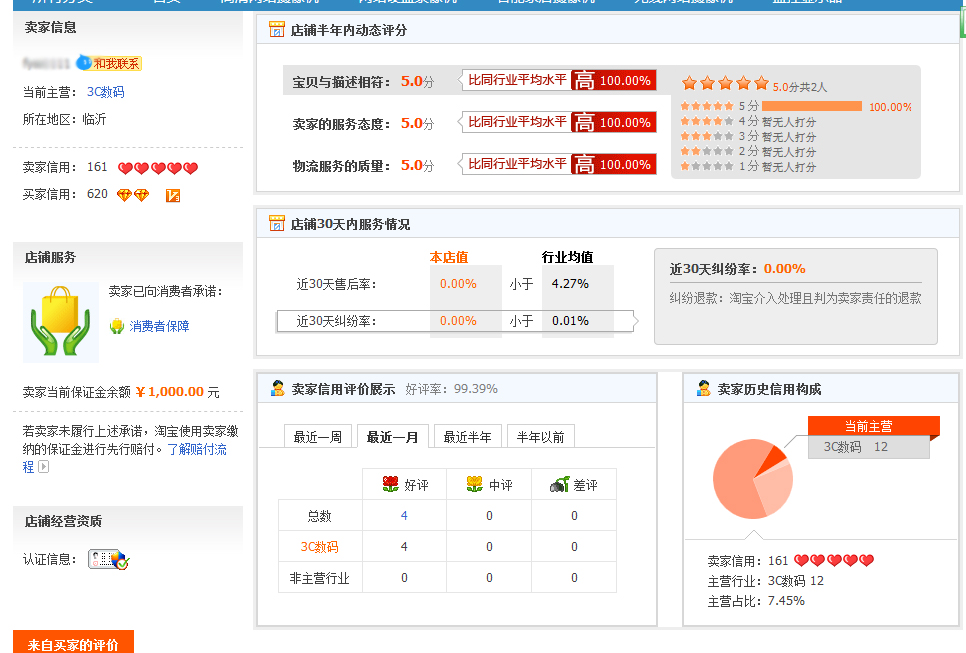Click the wilted flower 差评 icon
The height and width of the screenshot is (653, 966).
(559, 484)
